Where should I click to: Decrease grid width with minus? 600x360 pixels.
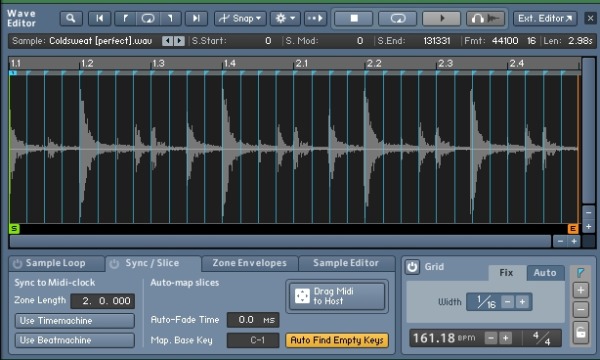tap(507, 302)
